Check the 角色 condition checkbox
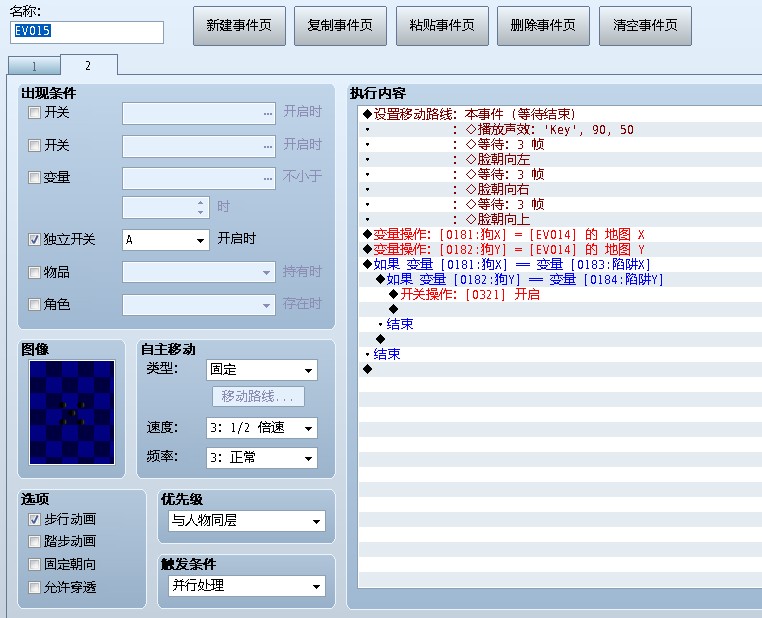Image resolution: width=762 pixels, height=618 pixels. click(34, 305)
